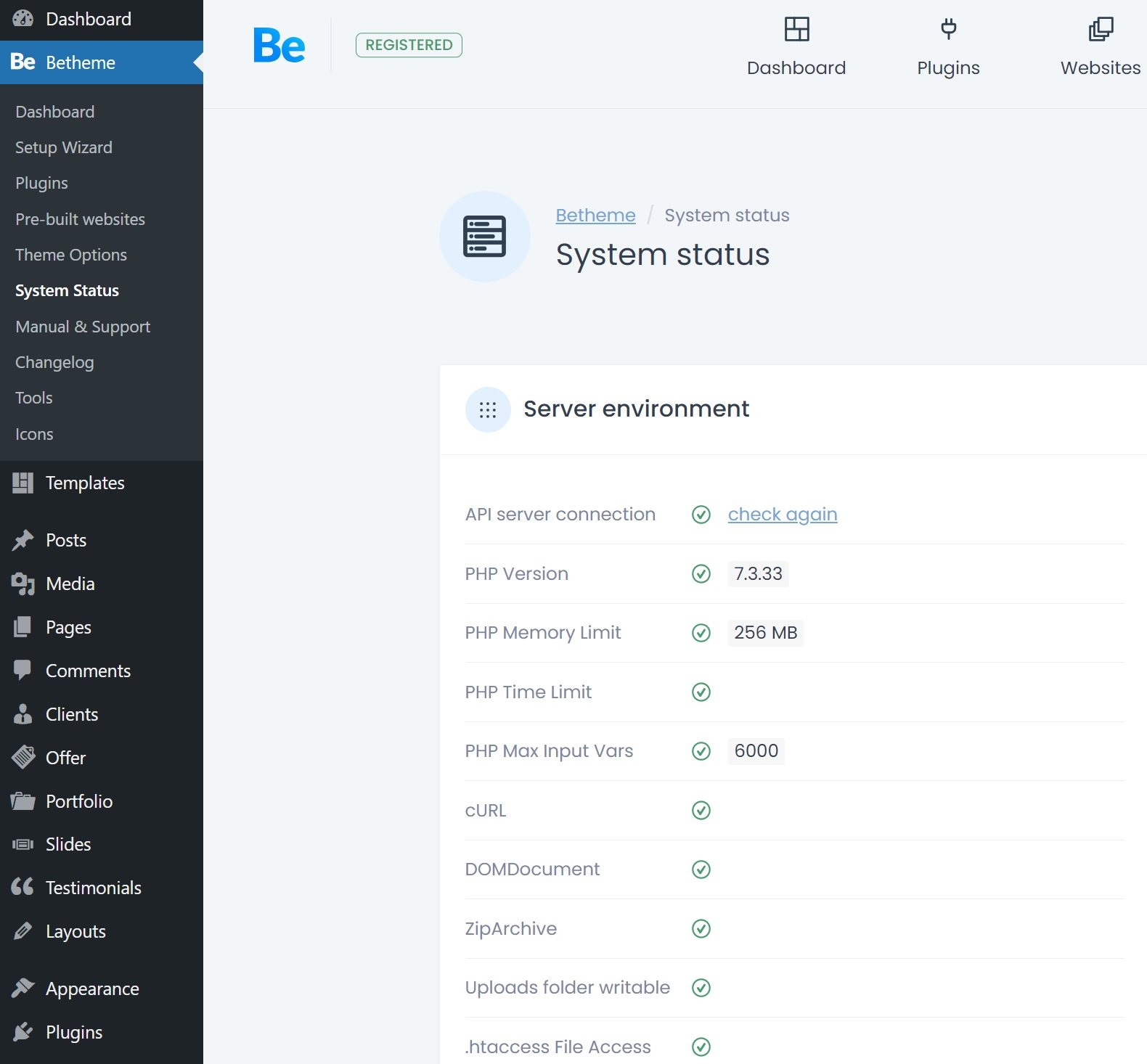
Task: Click the DOMDocument label
Action: click(x=532, y=869)
